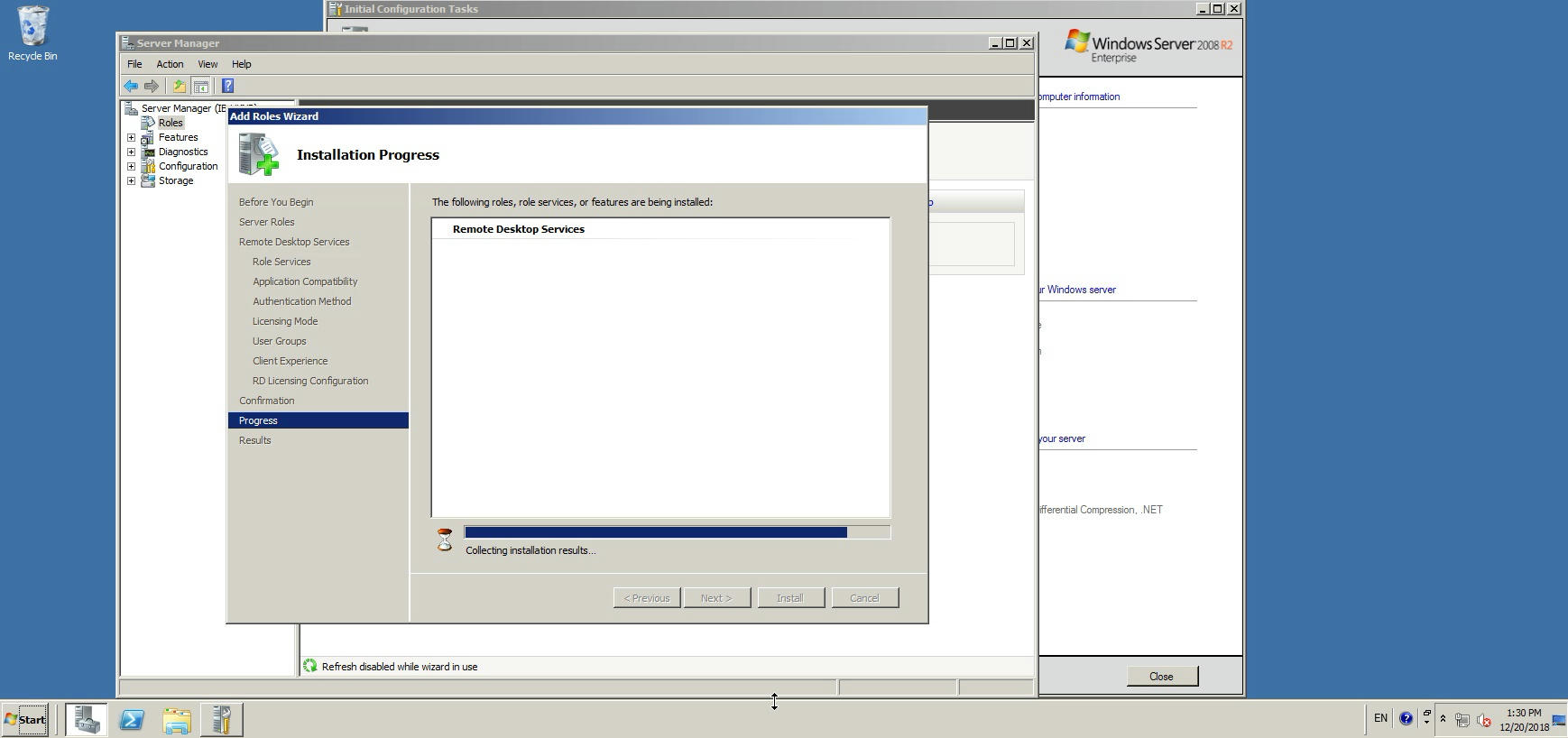Open the Action menu

pos(170,64)
